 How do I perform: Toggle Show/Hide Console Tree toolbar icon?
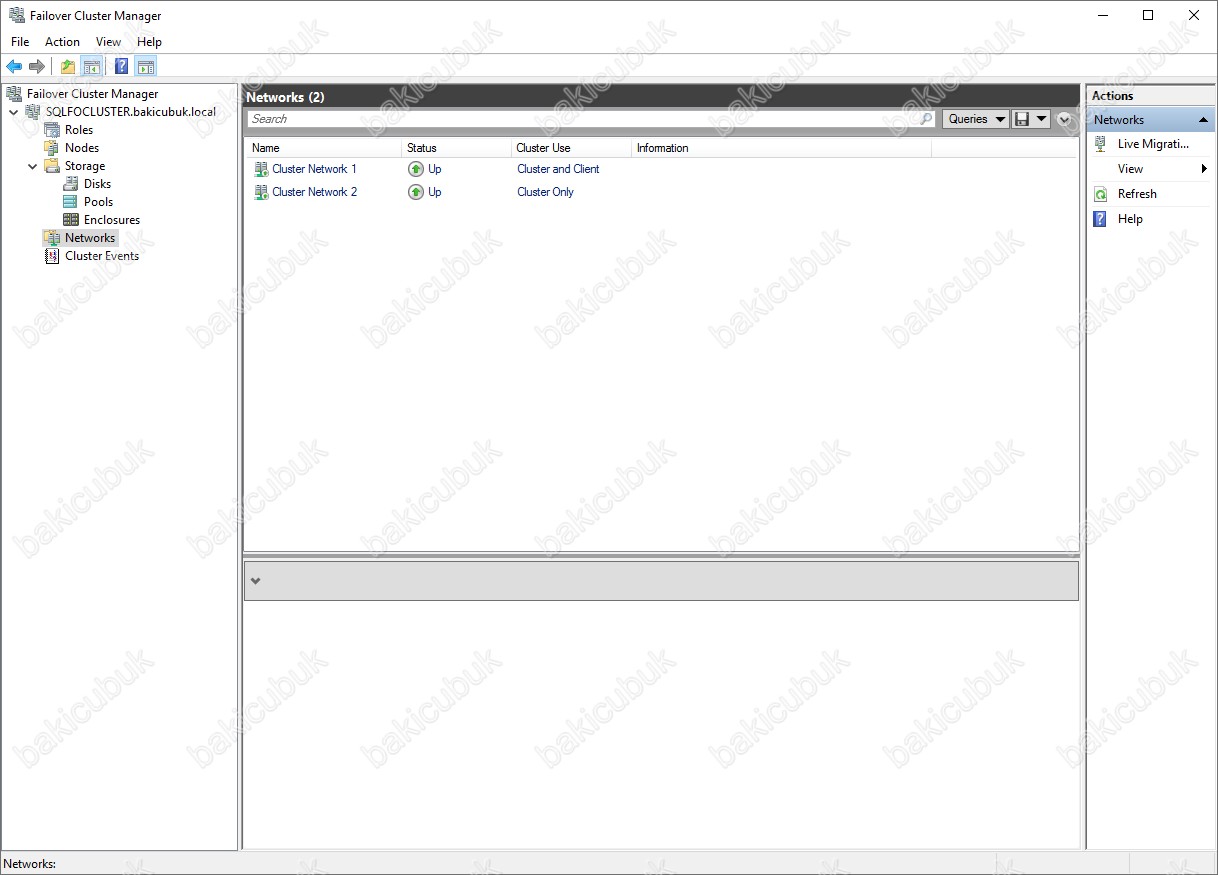[92, 67]
